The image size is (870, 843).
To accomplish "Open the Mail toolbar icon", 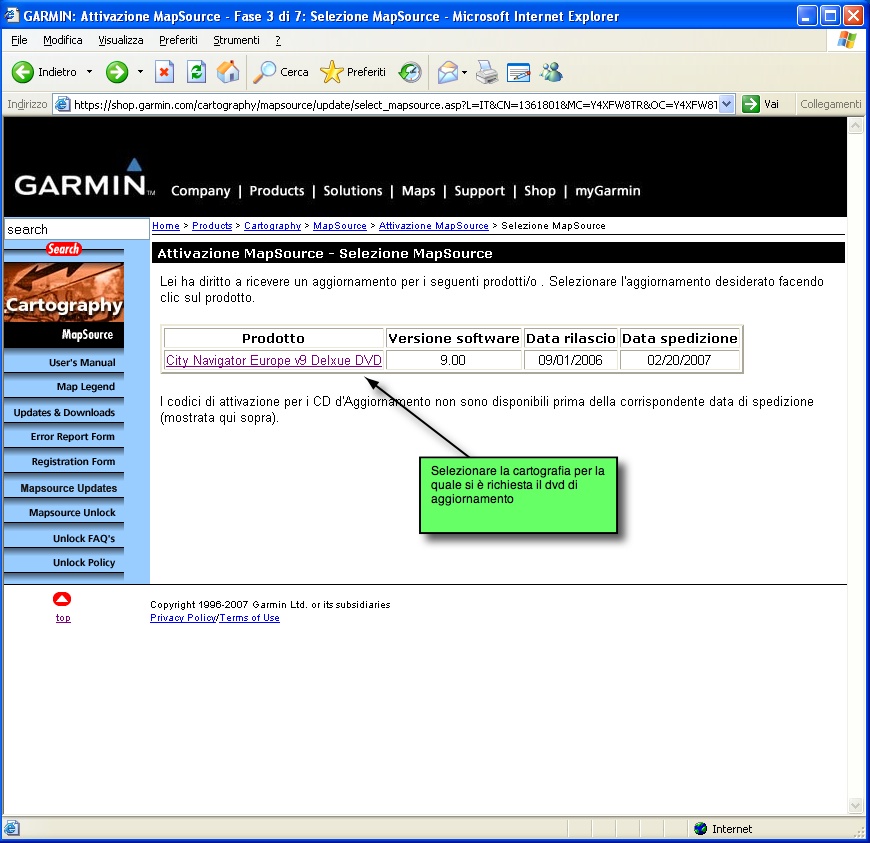I will click(448, 72).
